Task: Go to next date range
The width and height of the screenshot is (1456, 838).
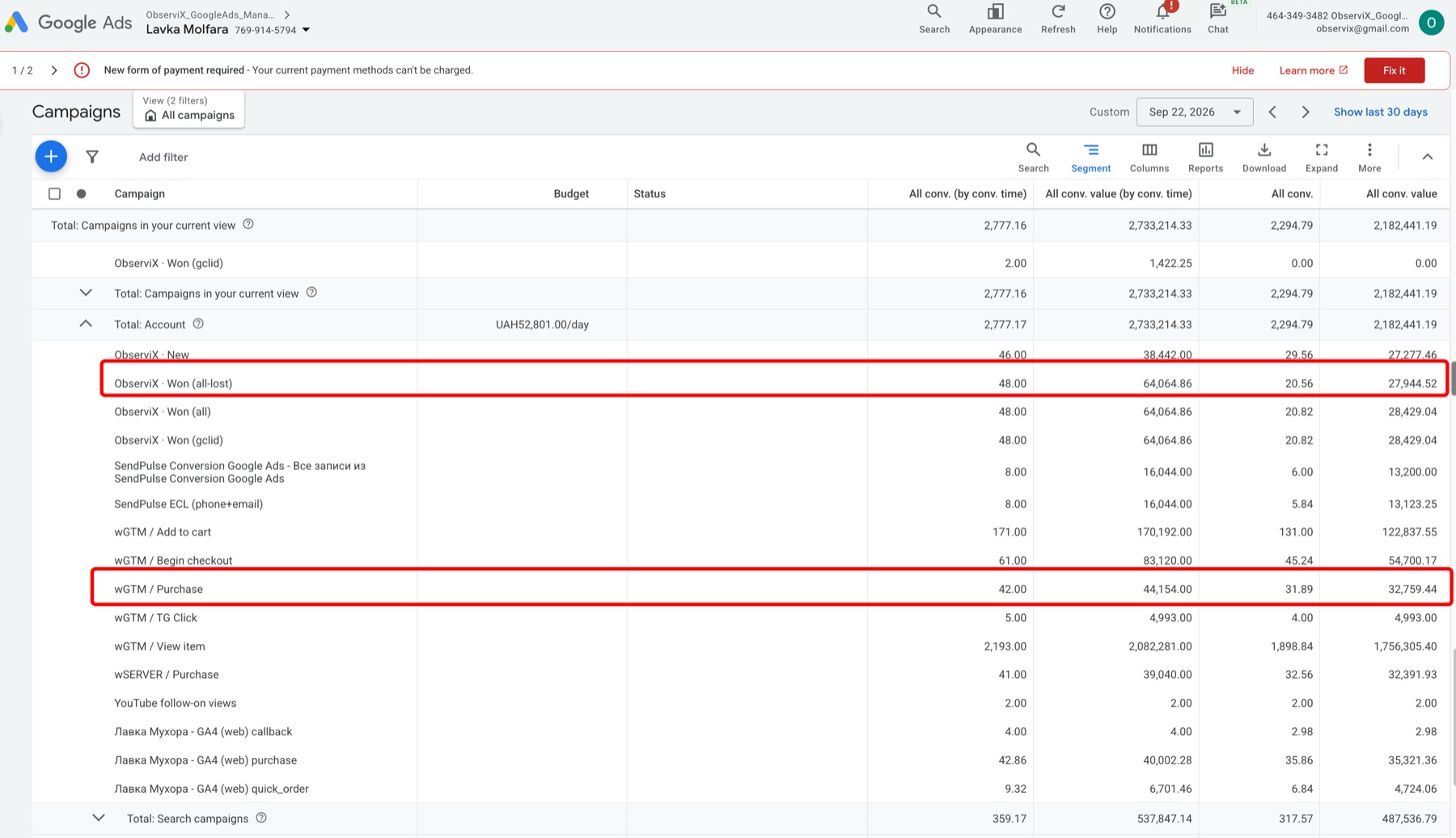Action: pyautogui.click(x=1306, y=112)
